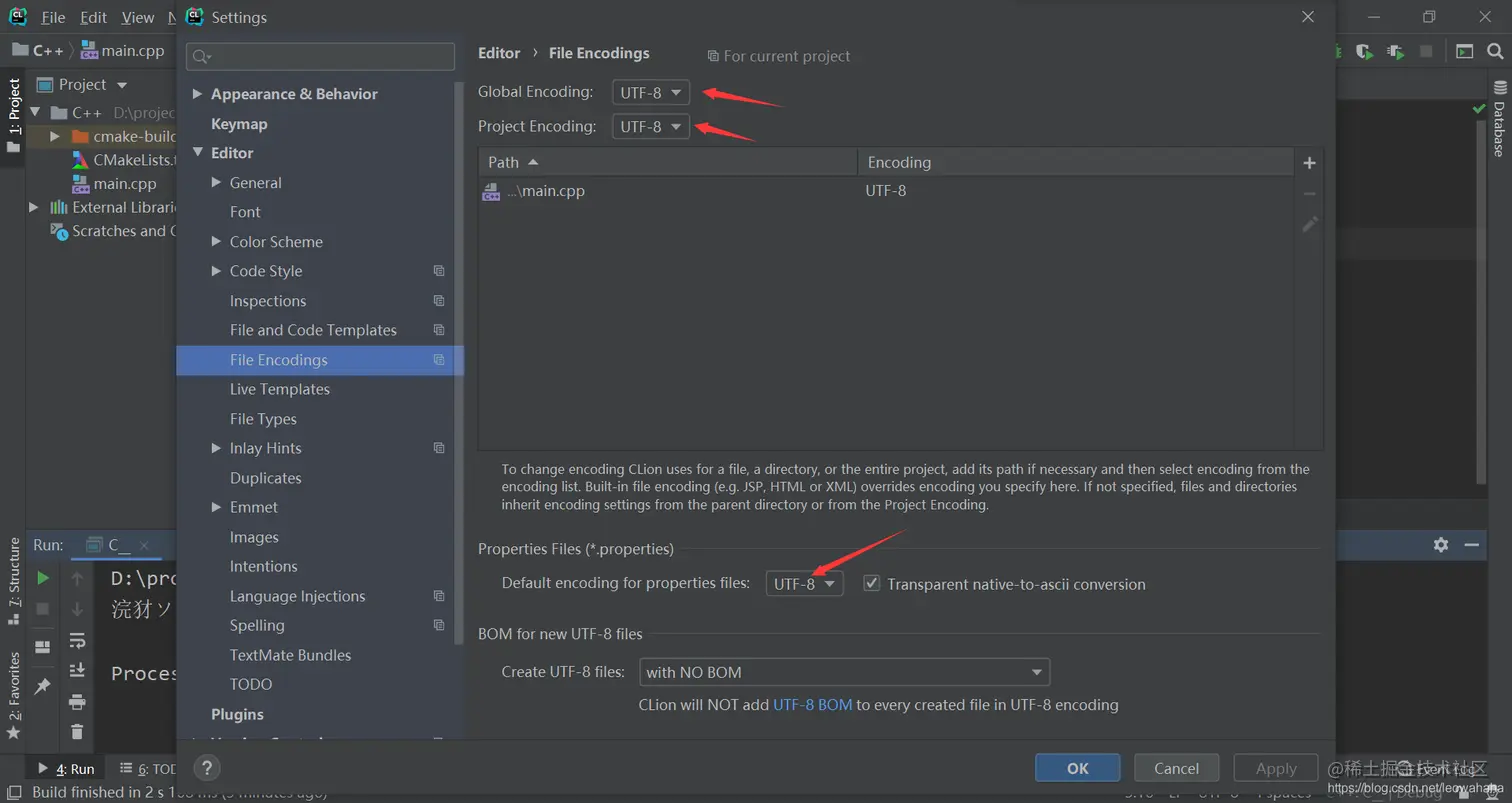
Task: Expand the Color Scheme settings node
Action: pyautogui.click(x=216, y=242)
